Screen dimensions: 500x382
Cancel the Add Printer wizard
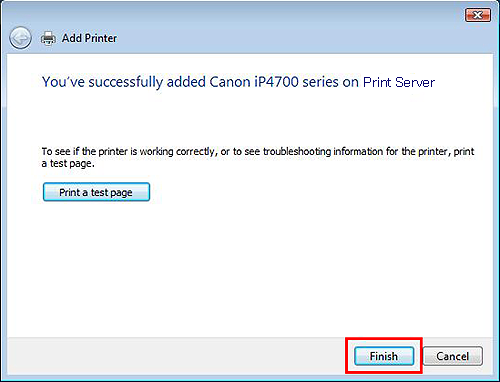(453, 356)
